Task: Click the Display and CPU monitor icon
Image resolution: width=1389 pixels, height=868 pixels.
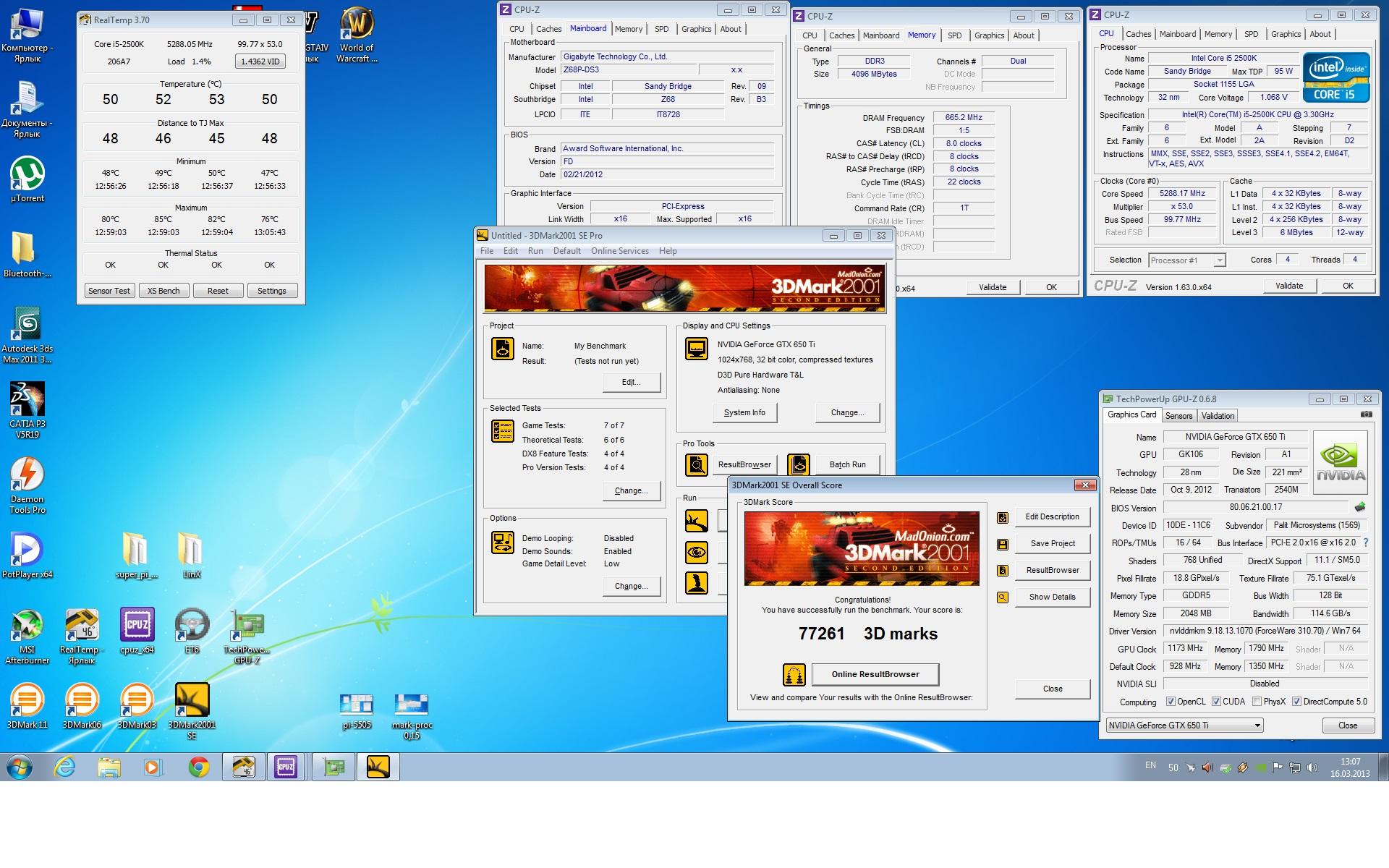Action: click(697, 348)
